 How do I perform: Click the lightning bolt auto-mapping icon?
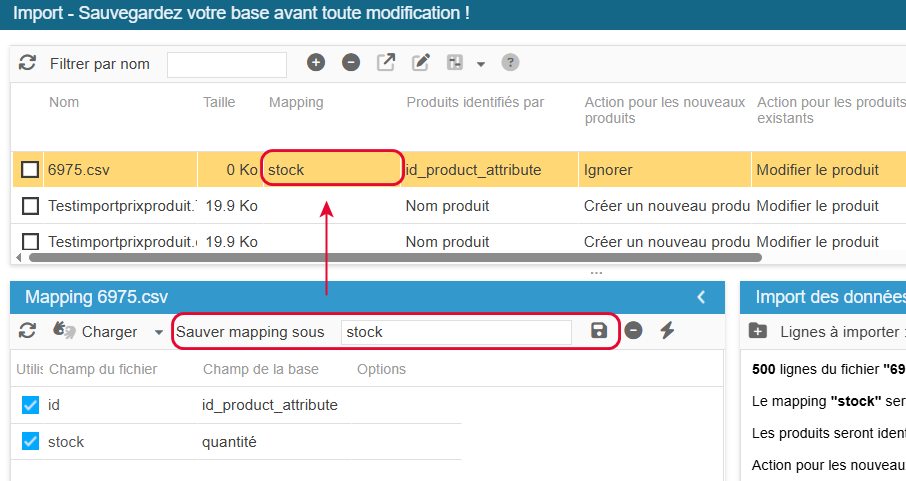(667, 331)
